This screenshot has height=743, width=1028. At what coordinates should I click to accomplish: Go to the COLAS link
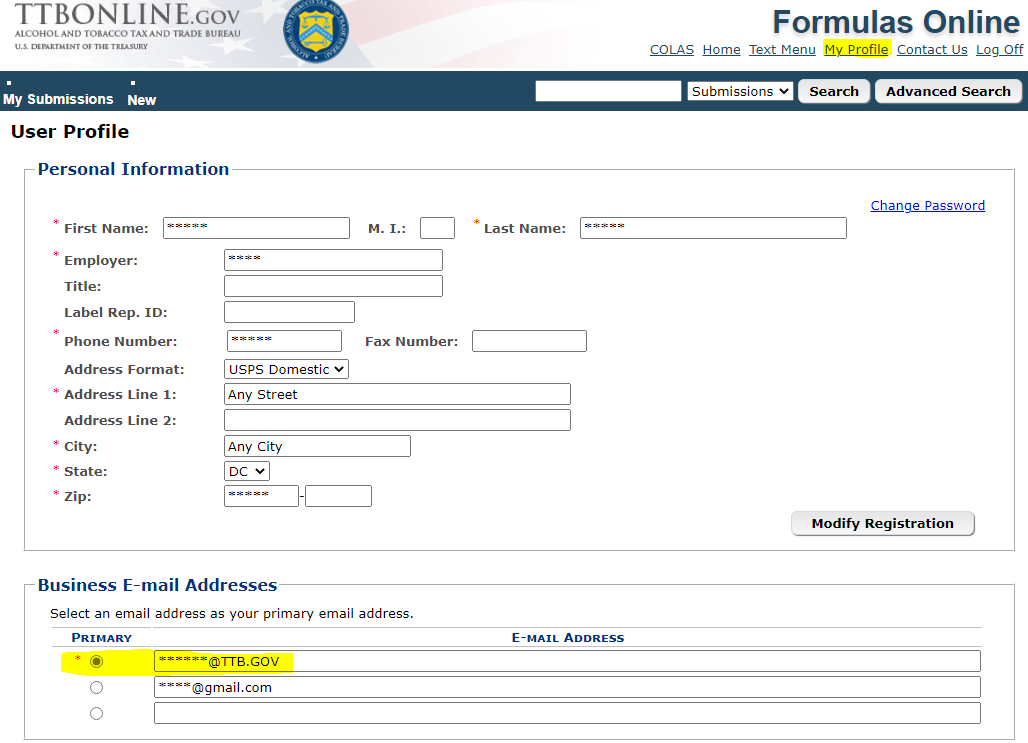(671, 50)
